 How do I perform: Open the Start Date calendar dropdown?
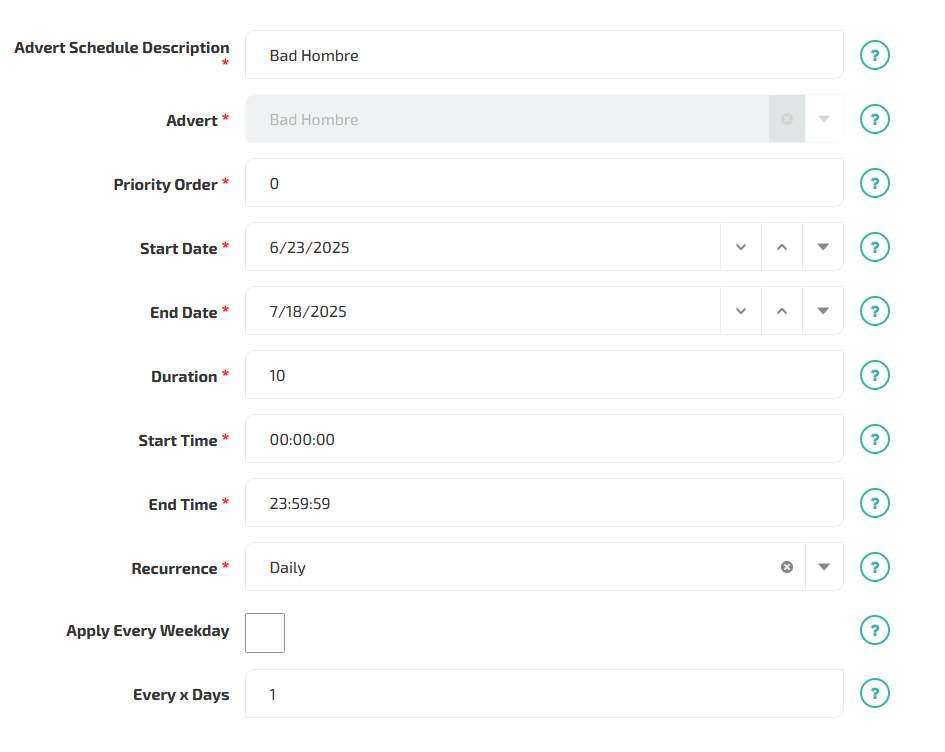coord(823,247)
